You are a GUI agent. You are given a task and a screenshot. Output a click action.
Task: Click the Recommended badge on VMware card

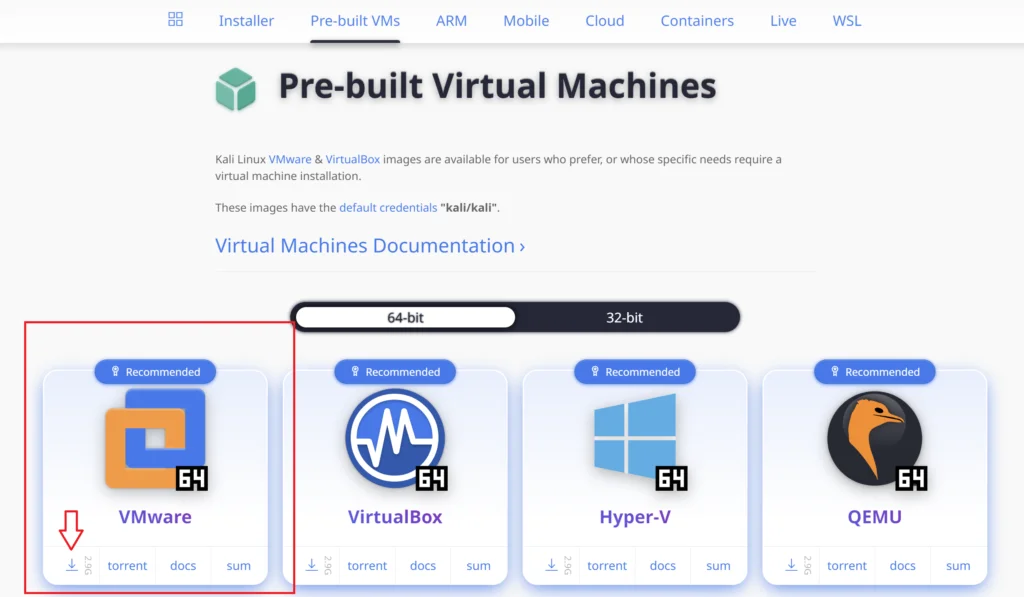[155, 372]
